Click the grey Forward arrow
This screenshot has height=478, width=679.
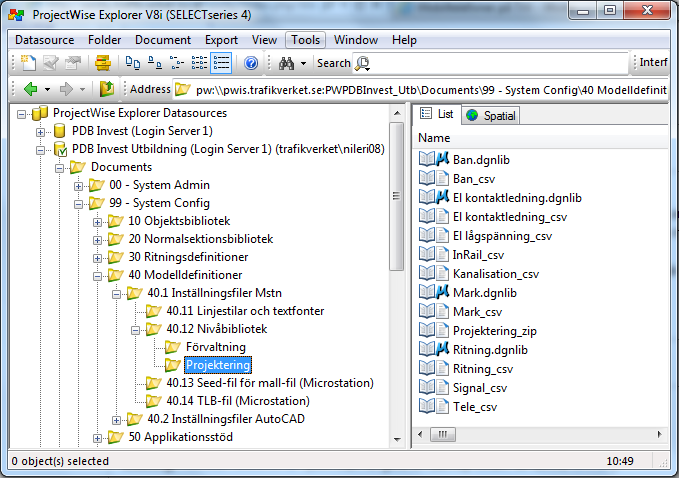tap(66, 89)
